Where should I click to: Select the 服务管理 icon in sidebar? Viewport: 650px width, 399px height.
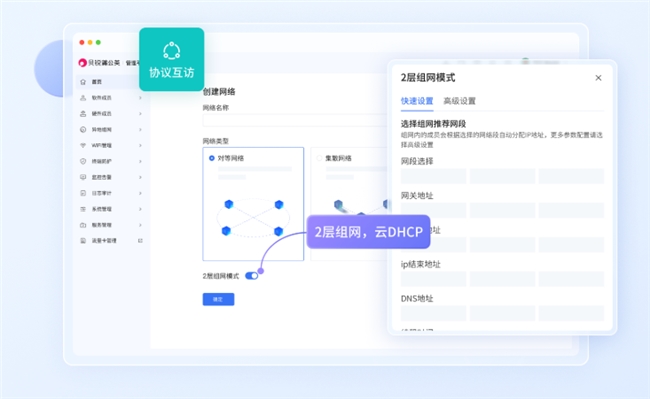[x=83, y=225]
